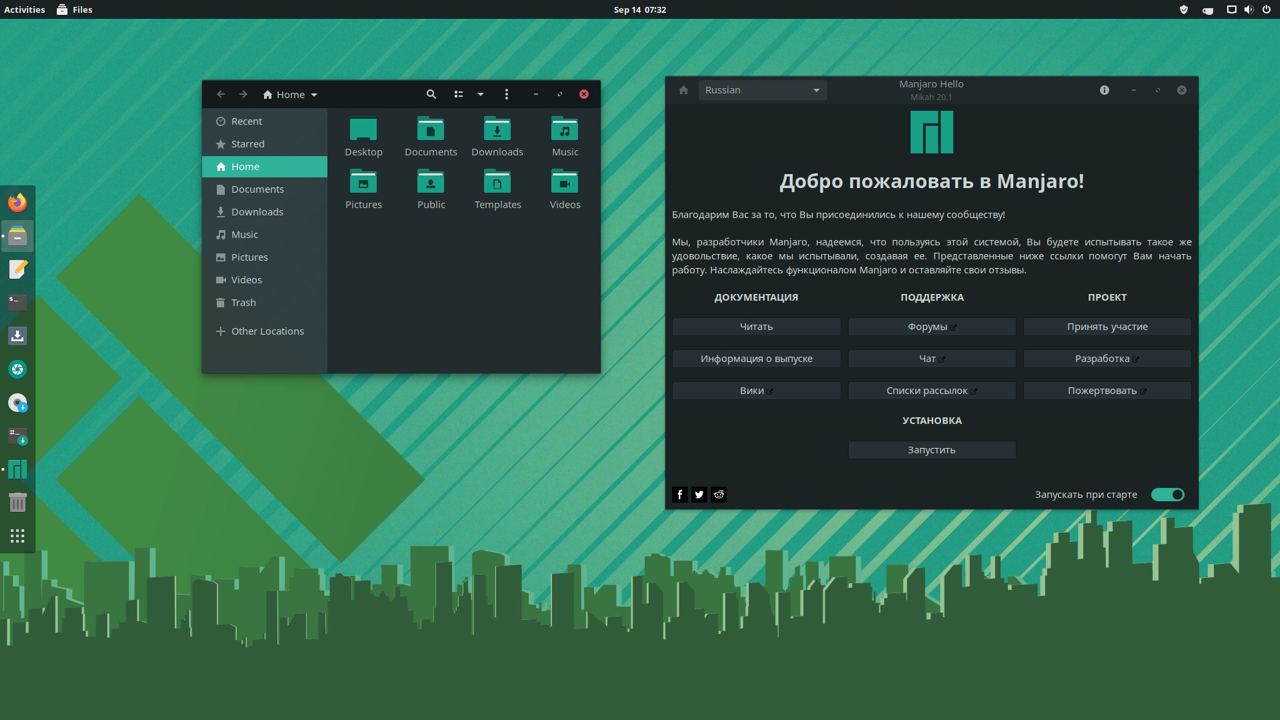The height and width of the screenshot is (720, 1280).
Task: Click the Информация о выпуске button
Action: point(756,358)
